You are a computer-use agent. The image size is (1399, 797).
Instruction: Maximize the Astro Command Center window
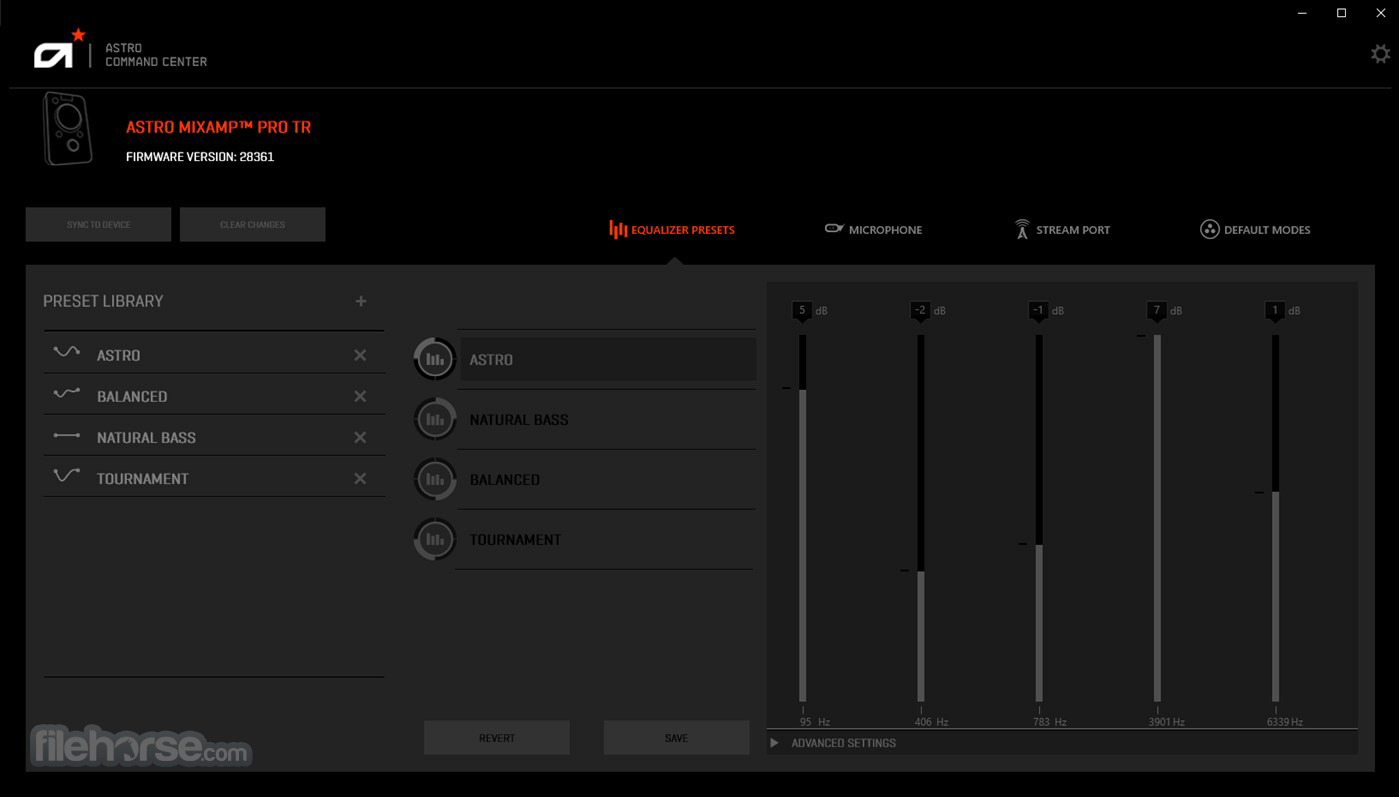pyautogui.click(x=1342, y=13)
